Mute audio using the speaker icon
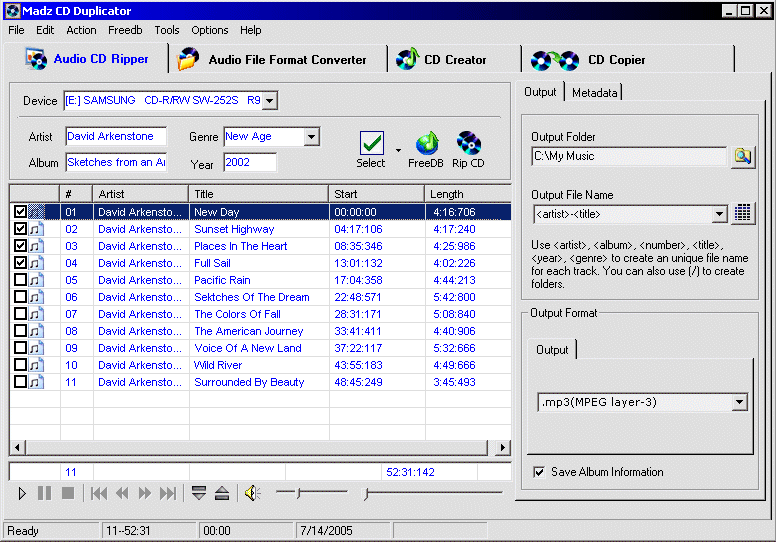 point(252,493)
